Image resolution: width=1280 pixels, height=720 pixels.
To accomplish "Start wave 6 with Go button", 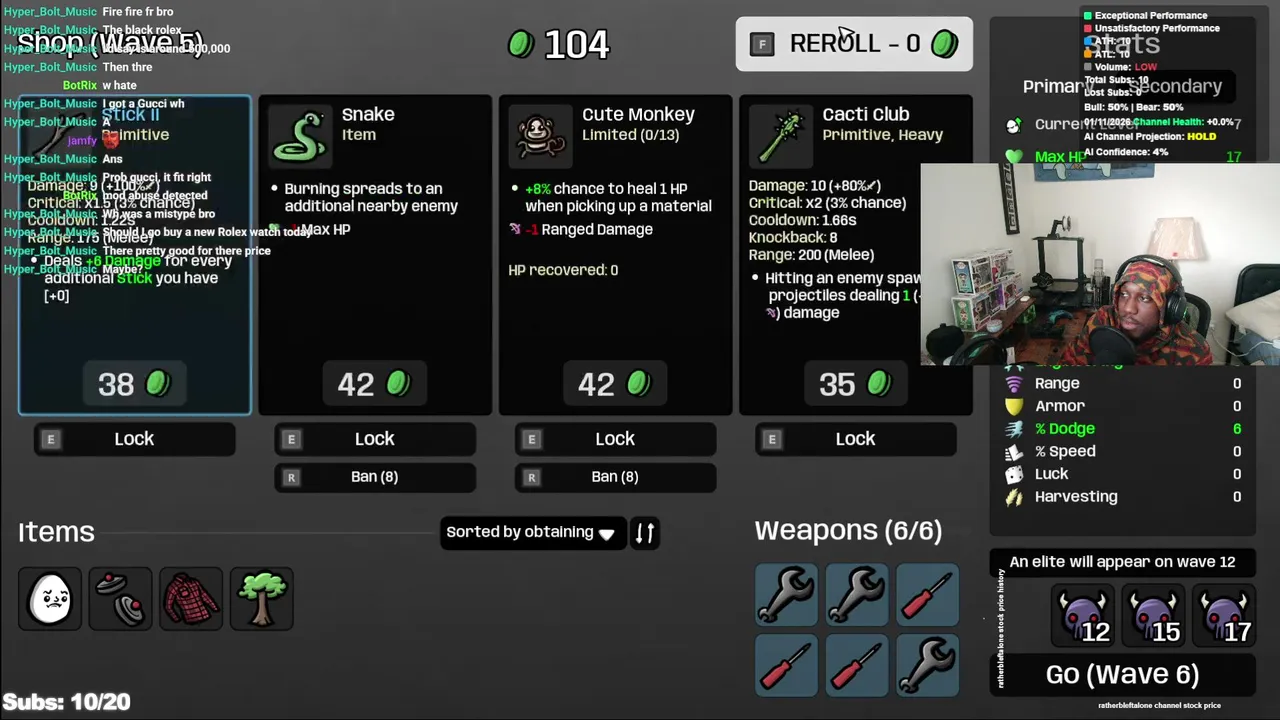I will coord(1122,675).
